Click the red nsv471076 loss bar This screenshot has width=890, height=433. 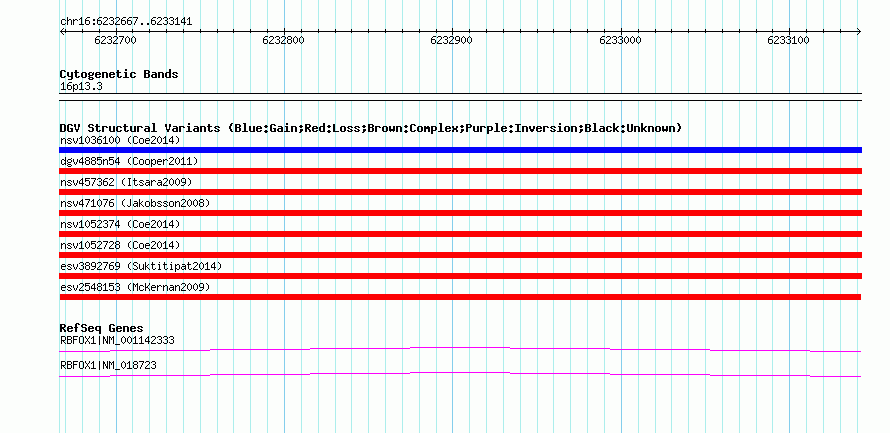[460, 213]
